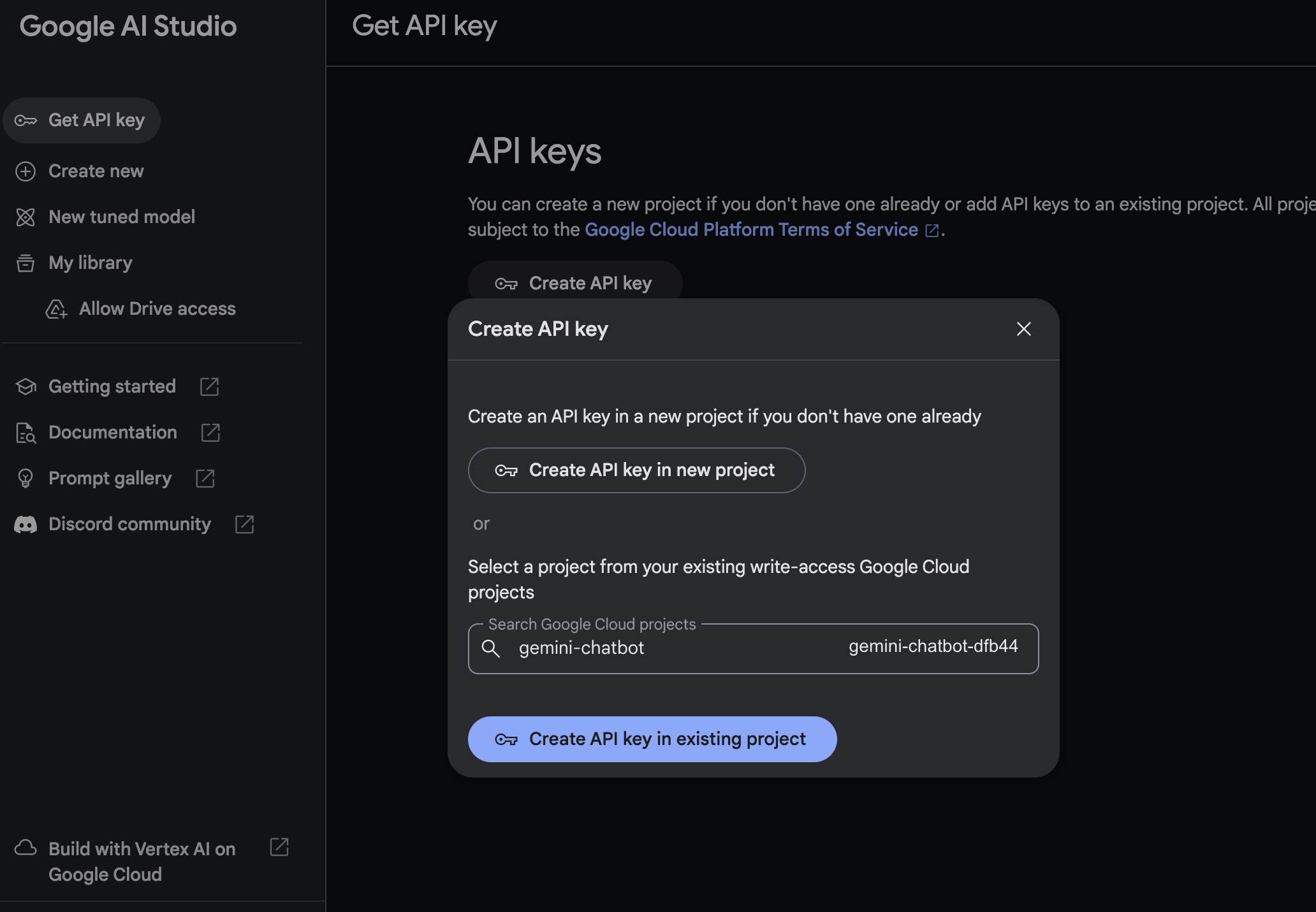This screenshot has height=912, width=1316.
Task: Click the My library icon in sidebar
Action: [x=27, y=262]
